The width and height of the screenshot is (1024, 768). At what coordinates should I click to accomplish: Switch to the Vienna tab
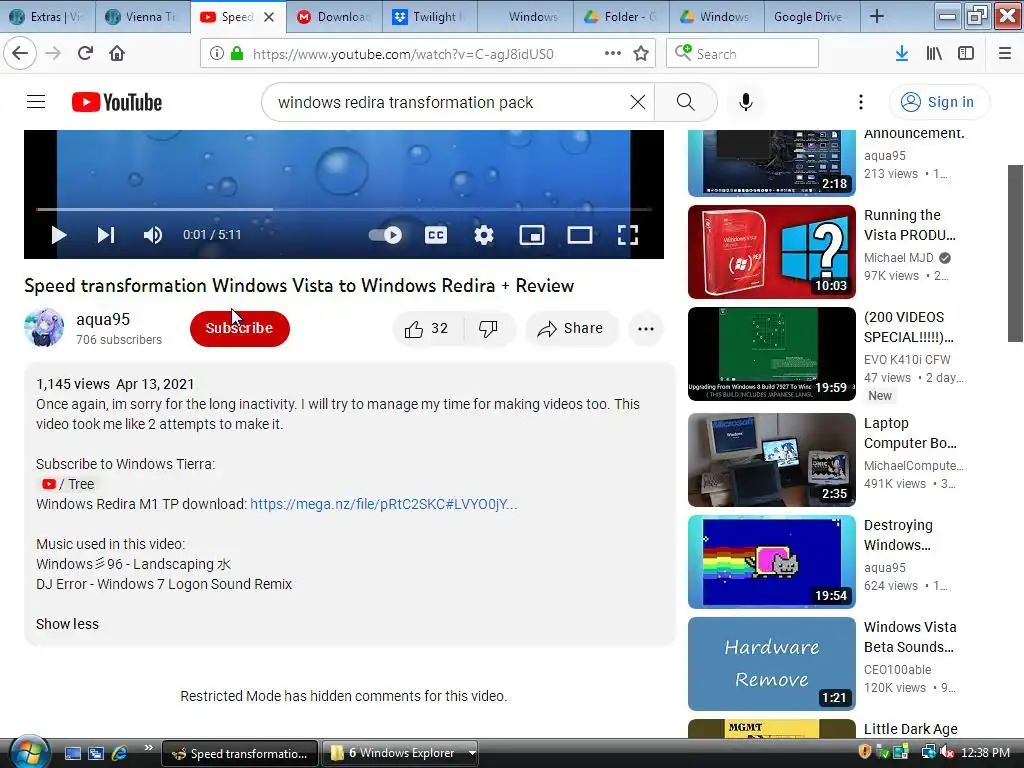143,16
